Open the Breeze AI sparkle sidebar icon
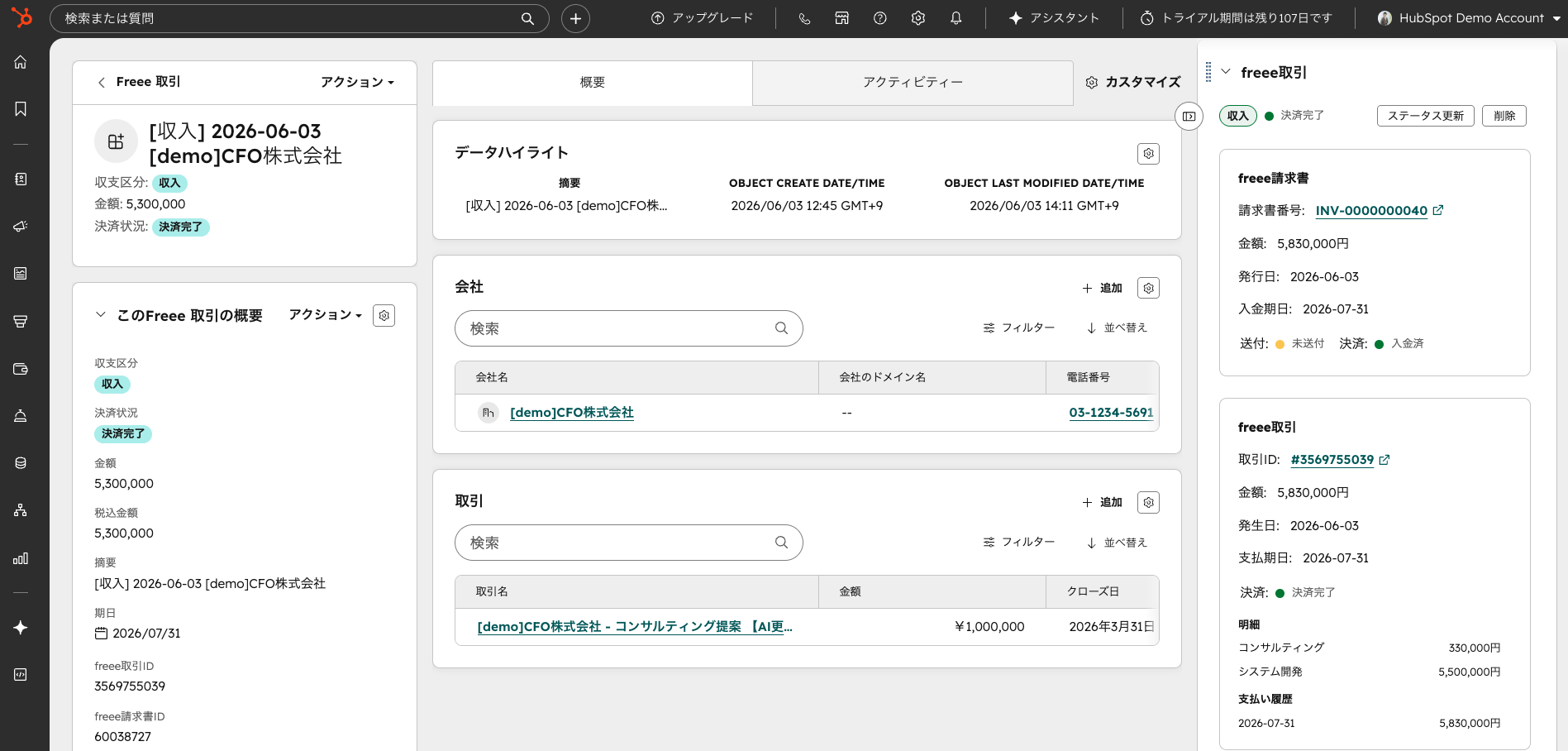This screenshot has height=751, width=1568. (x=21, y=628)
